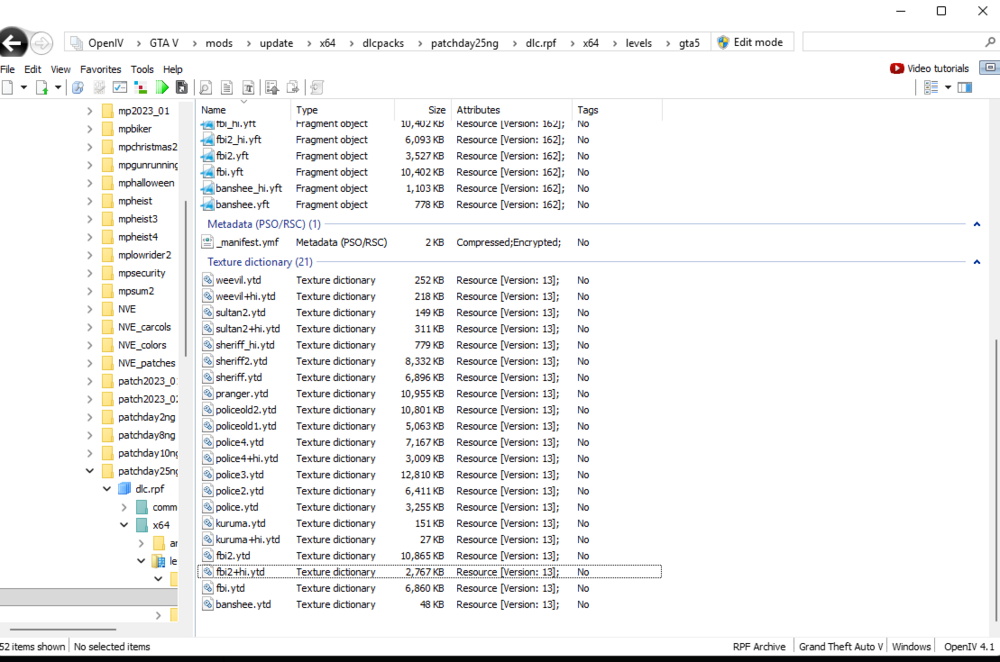
Task: Click the add file icon with green arrow
Action: [x=42, y=87]
